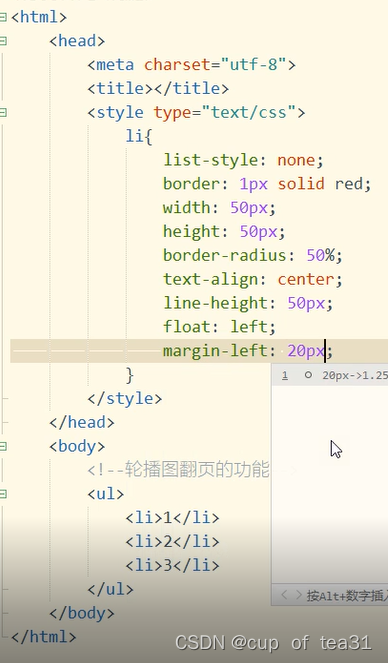Collapse the <html> tag fold marker

click(x=3, y=17)
